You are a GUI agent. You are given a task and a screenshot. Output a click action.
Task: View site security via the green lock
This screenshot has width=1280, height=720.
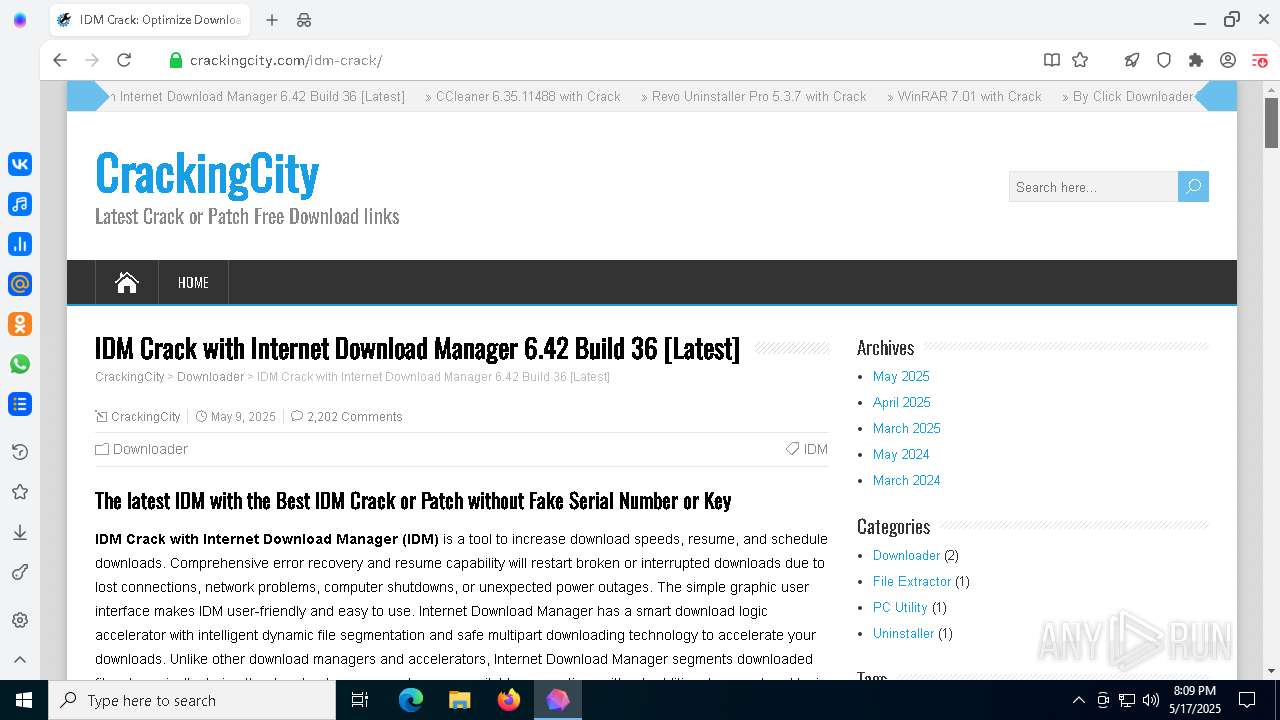pyautogui.click(x=176, y=60)
